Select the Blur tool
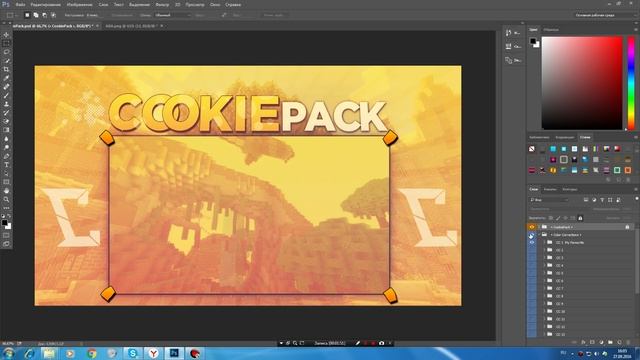The image size is (640, 360). [x=6, y=139]
